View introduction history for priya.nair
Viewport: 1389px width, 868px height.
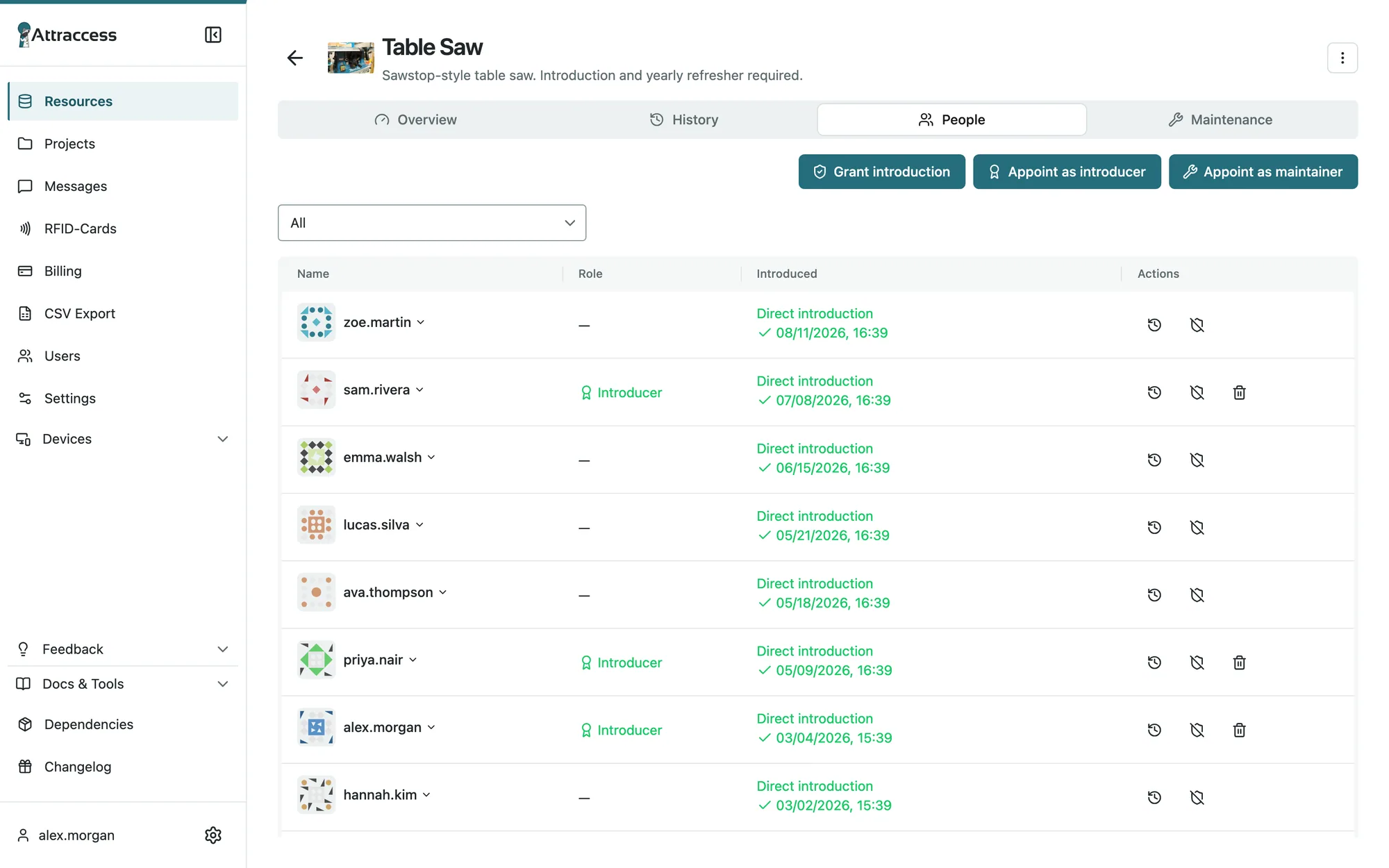click(x=1154, y=662)
